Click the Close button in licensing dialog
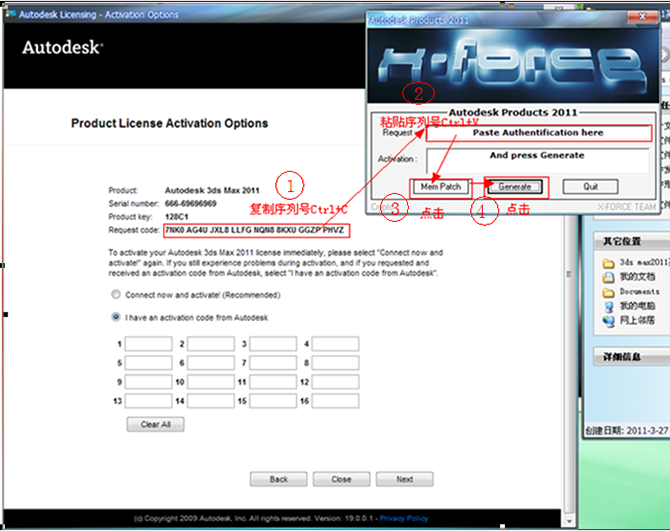 (341, 479)
